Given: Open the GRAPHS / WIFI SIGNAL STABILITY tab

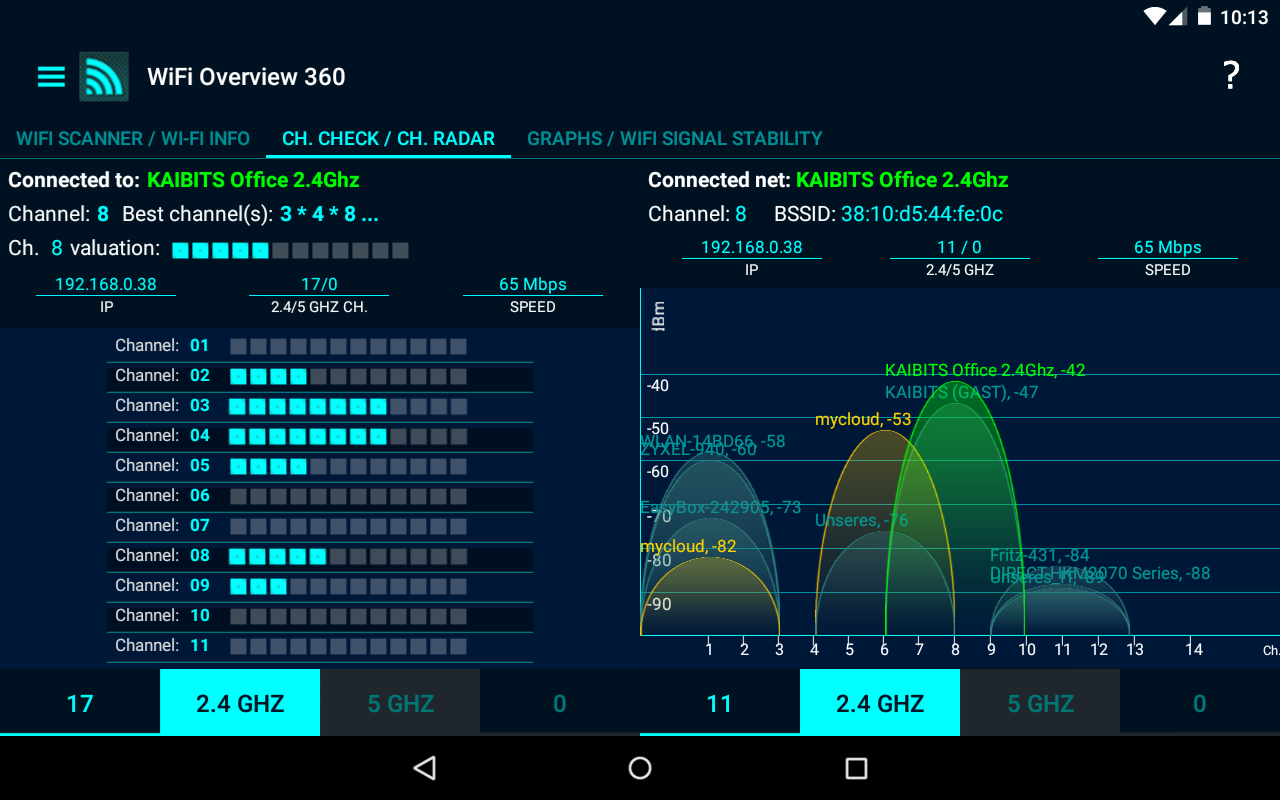Looking at the screenshot, I should pos(674,139).
